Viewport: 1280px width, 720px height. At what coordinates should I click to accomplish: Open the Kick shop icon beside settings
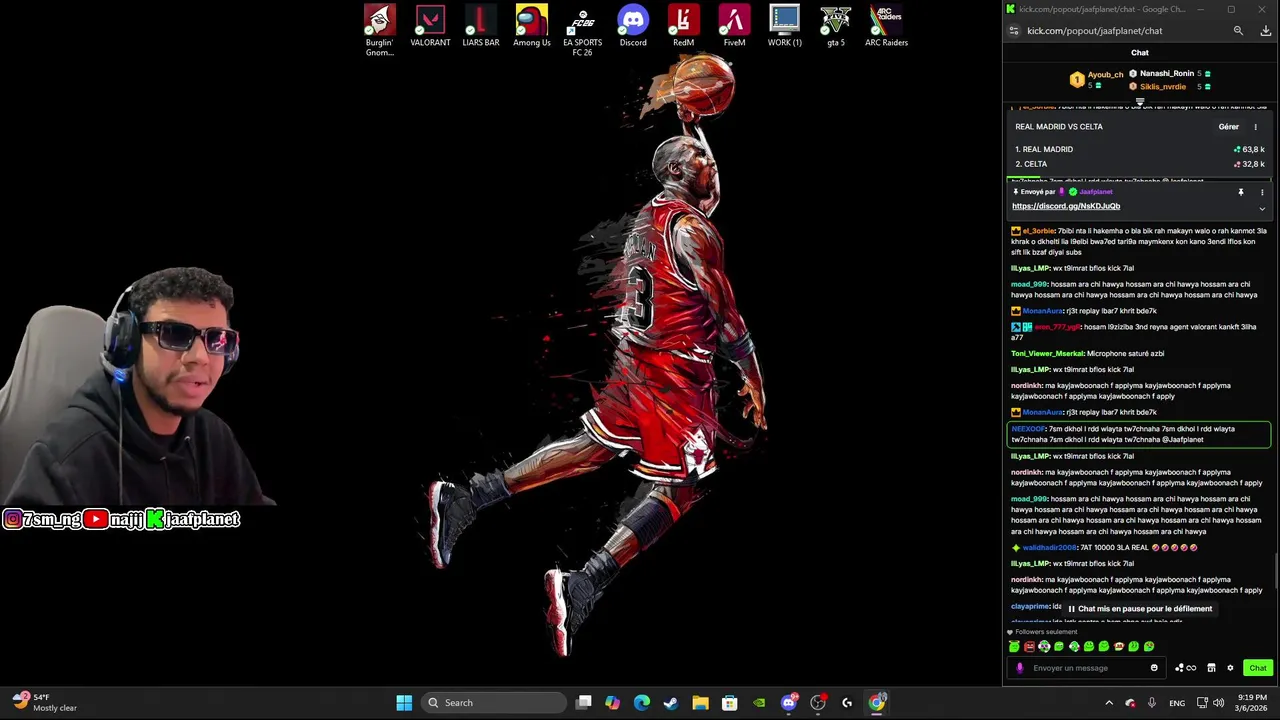tap(1211, 668)
